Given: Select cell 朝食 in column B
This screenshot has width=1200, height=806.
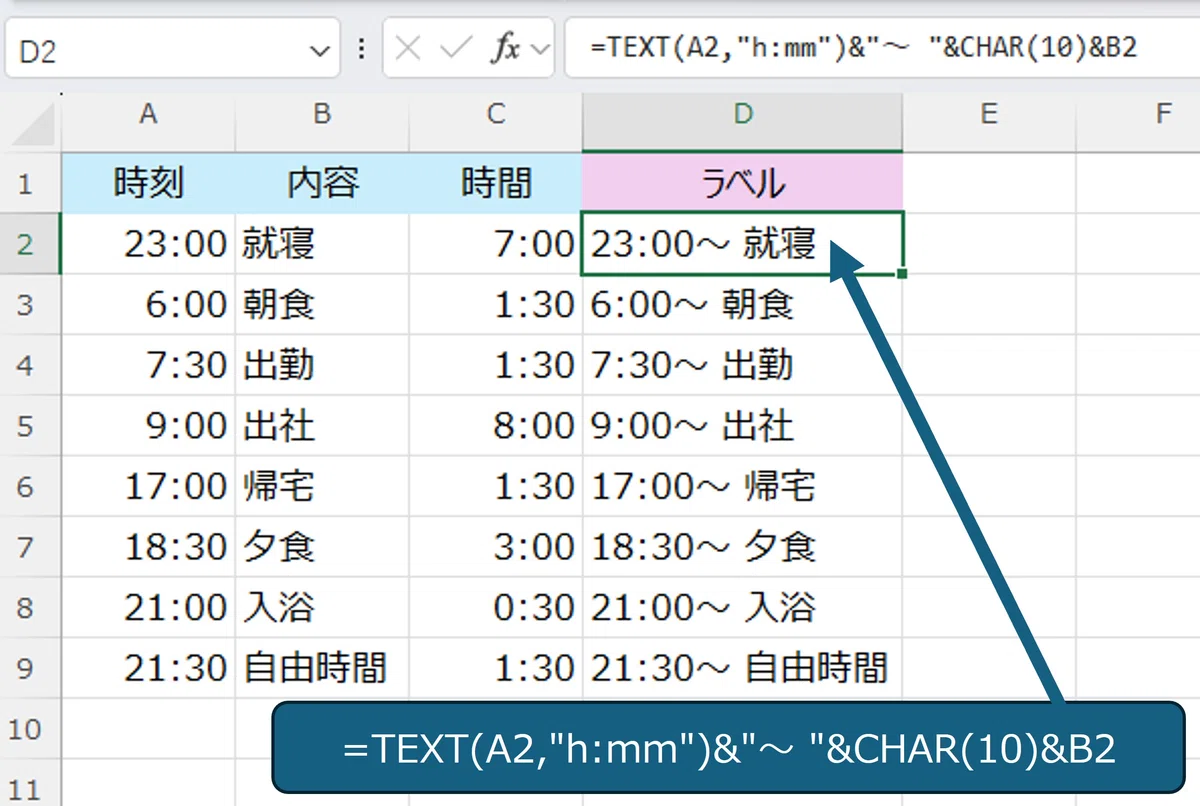Looking at the screenshot, I should click(322, 304).
